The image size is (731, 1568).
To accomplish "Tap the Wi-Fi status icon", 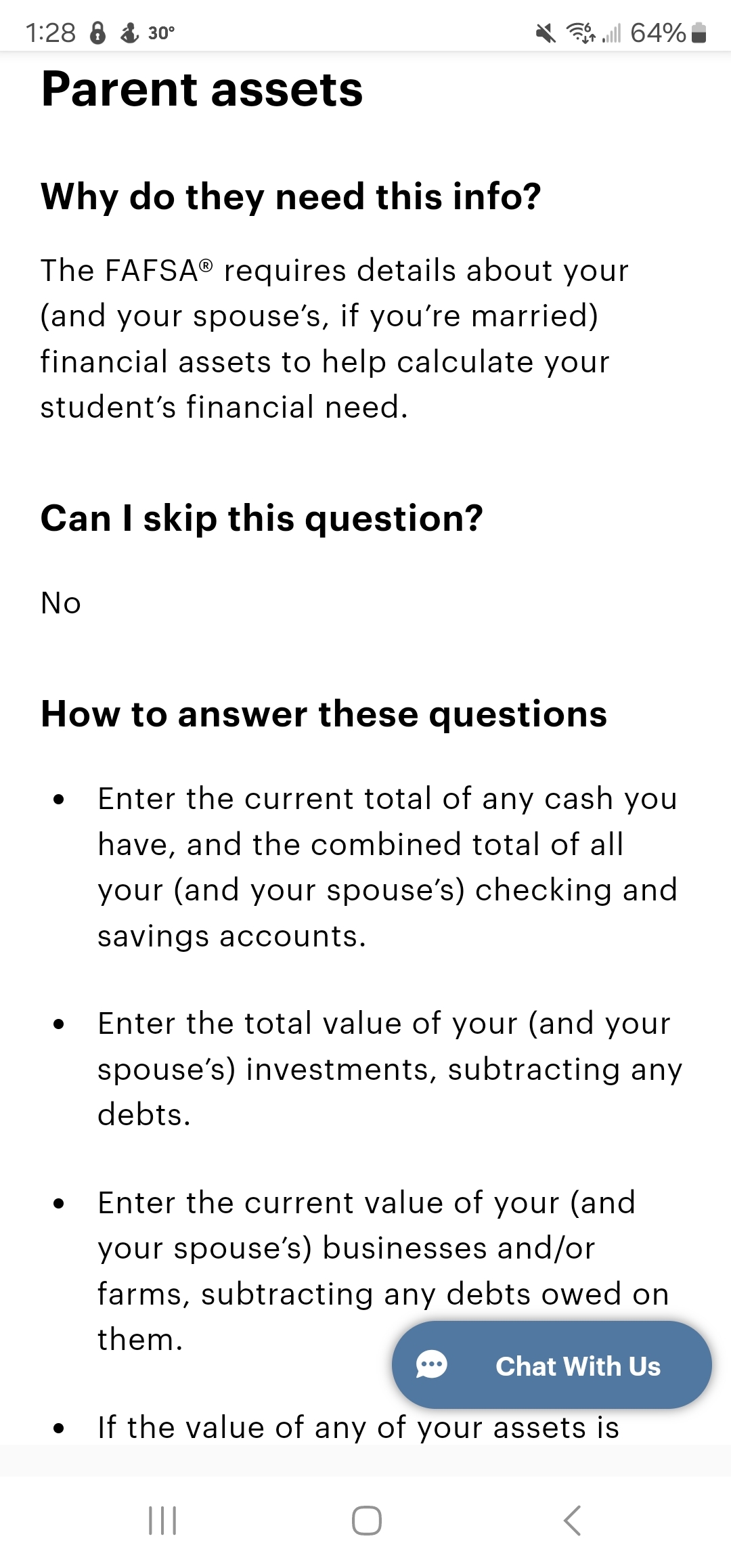I will [581, 32].
